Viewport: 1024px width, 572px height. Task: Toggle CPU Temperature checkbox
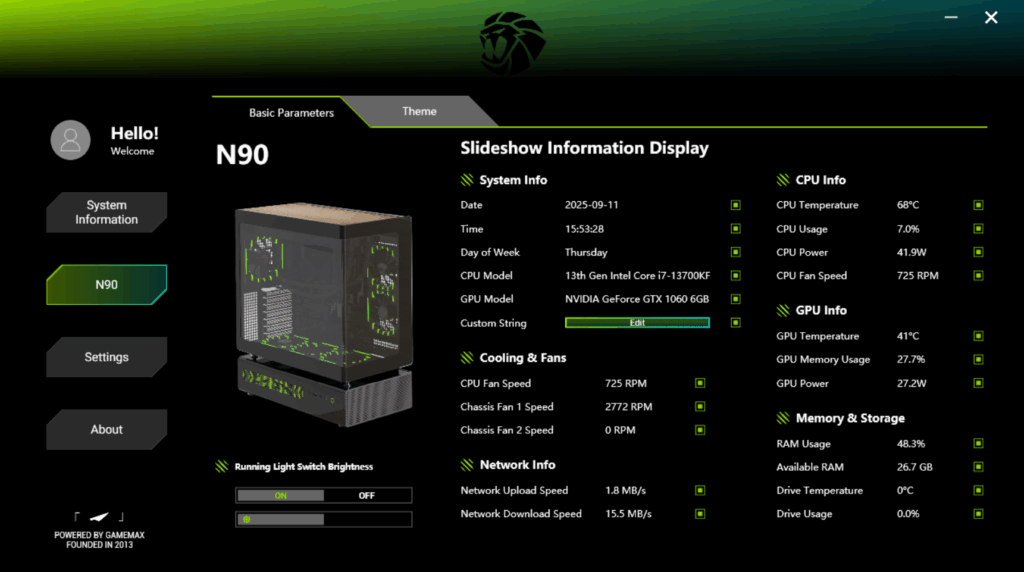(x=978, y=205)
